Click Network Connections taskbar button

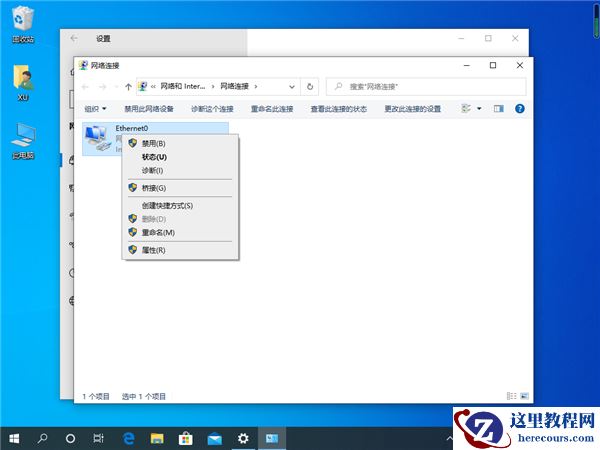272,438
